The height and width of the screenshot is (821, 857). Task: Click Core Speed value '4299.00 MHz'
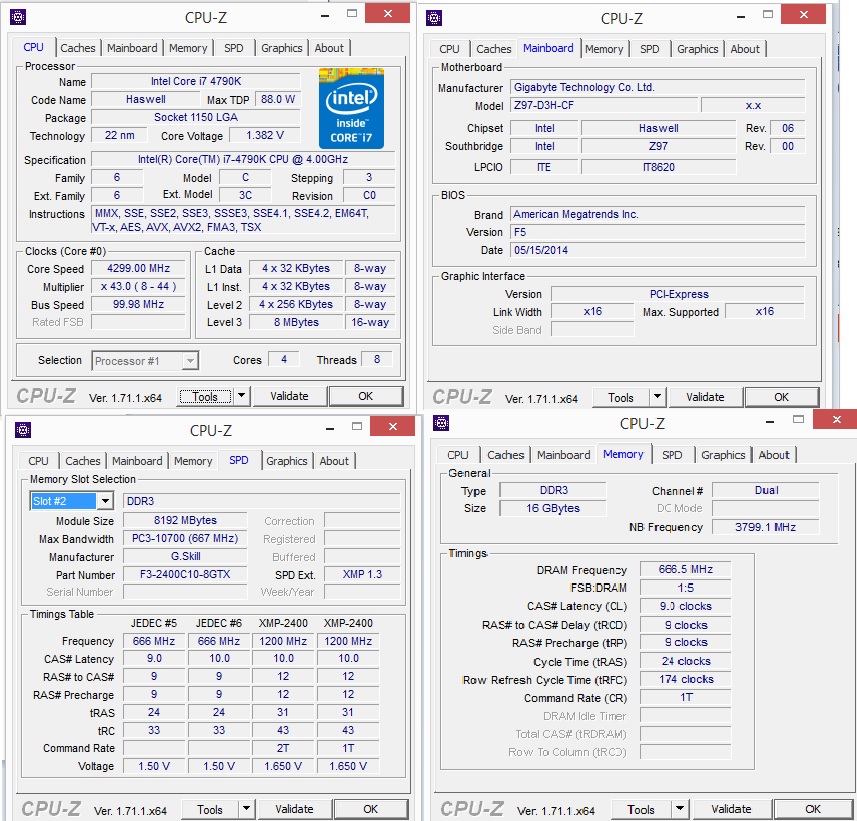[138, 268]
